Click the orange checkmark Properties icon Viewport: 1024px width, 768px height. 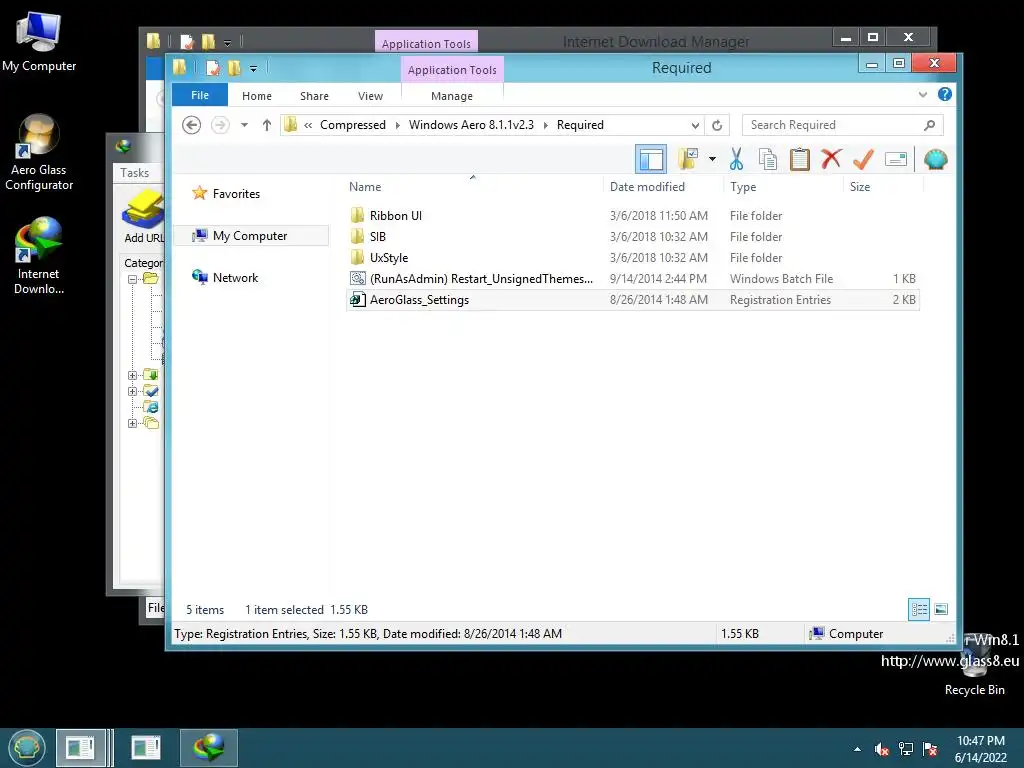(863, 159)
